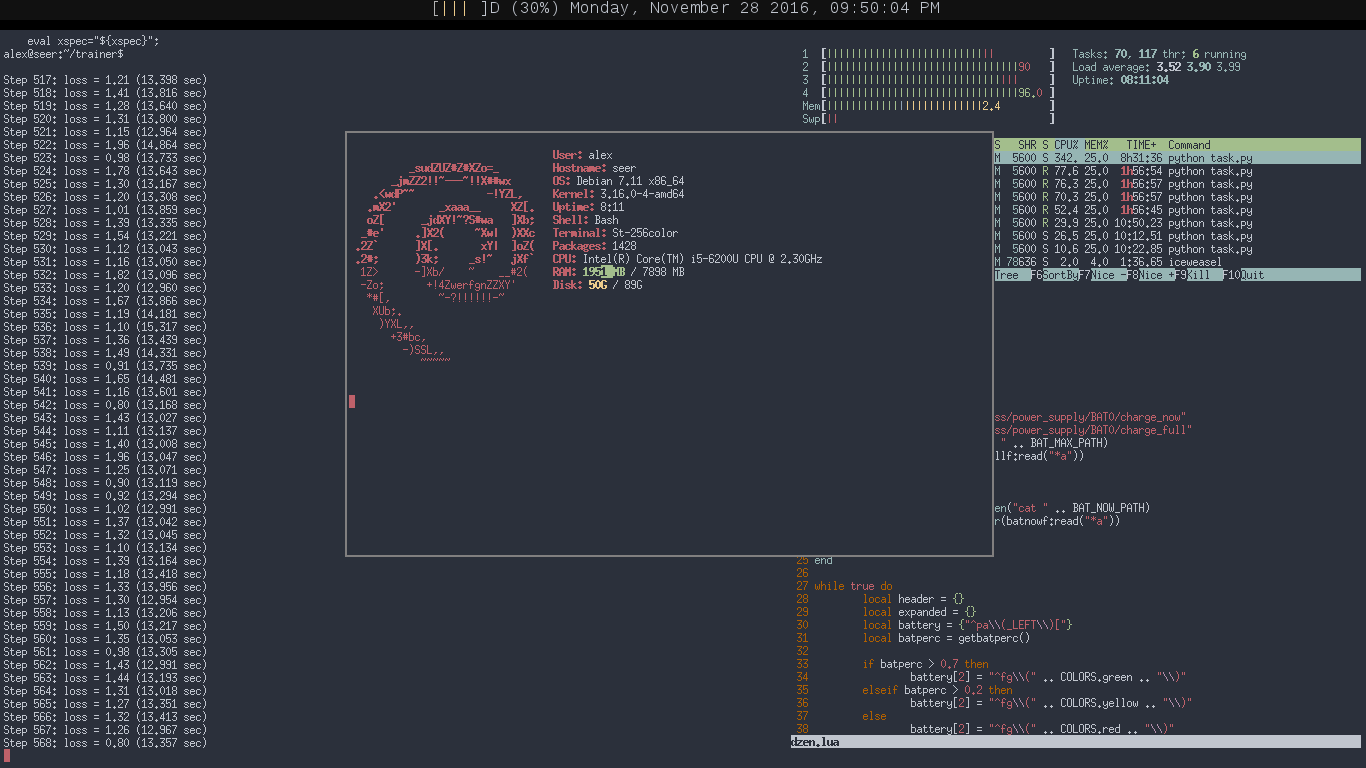This screenshot has height=768, width=1366.
Task: Click SortBy in the htop function bar
Action: pyautogui.click(x=1060, y=275)
